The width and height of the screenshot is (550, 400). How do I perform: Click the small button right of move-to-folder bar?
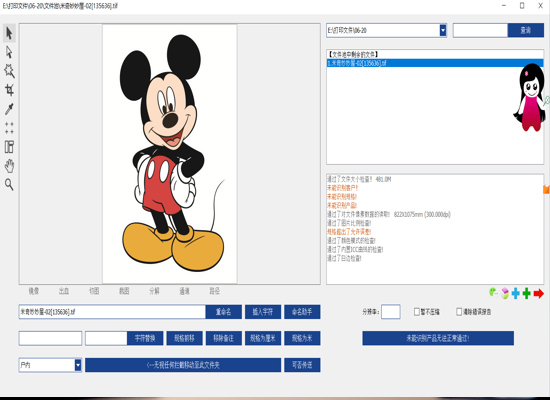(x=302, y=365)
